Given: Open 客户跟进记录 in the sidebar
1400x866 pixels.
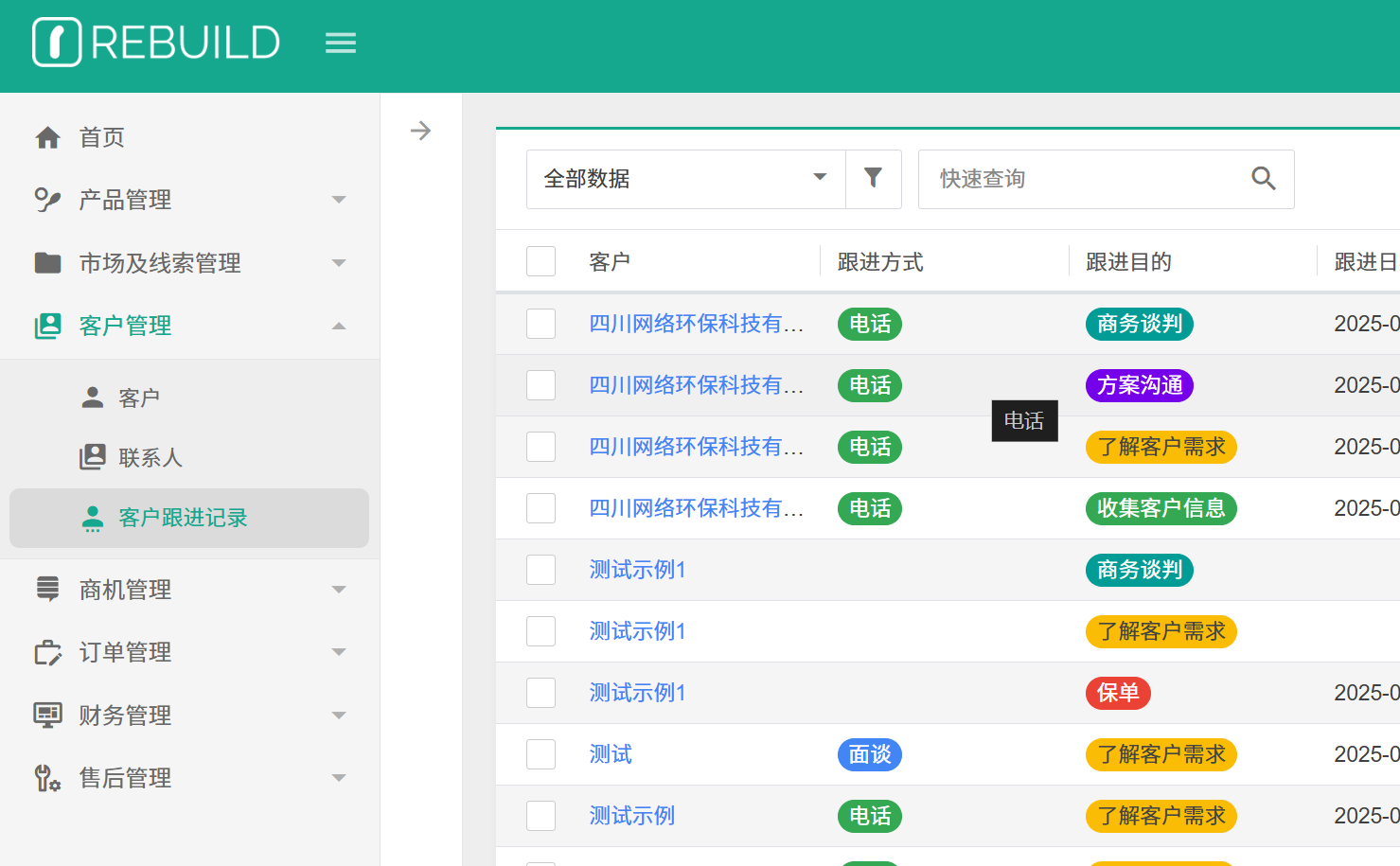Looking at the screenshot, I should coord(183,518).
